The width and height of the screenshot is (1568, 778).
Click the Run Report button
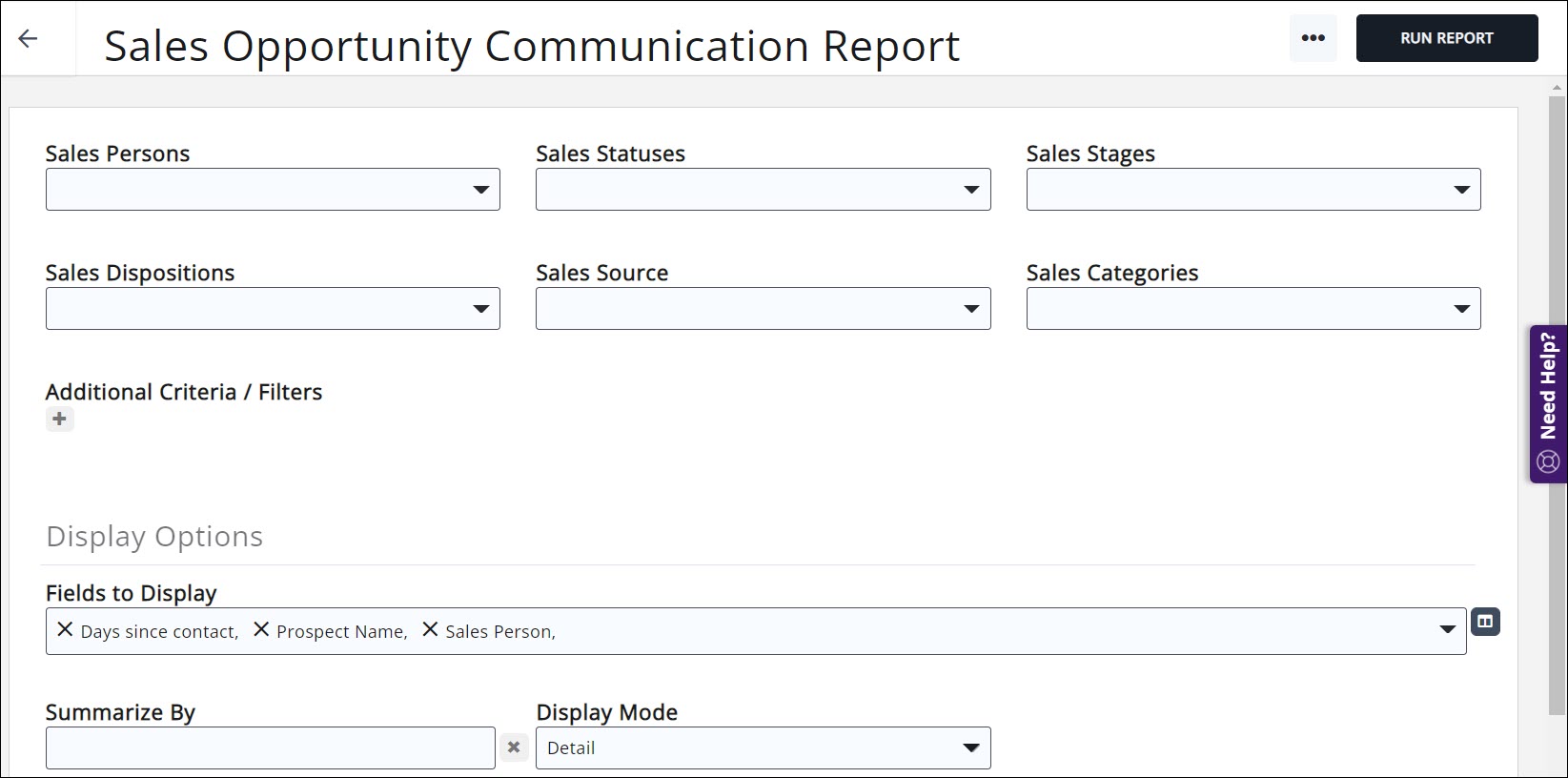coord(1446,38)
